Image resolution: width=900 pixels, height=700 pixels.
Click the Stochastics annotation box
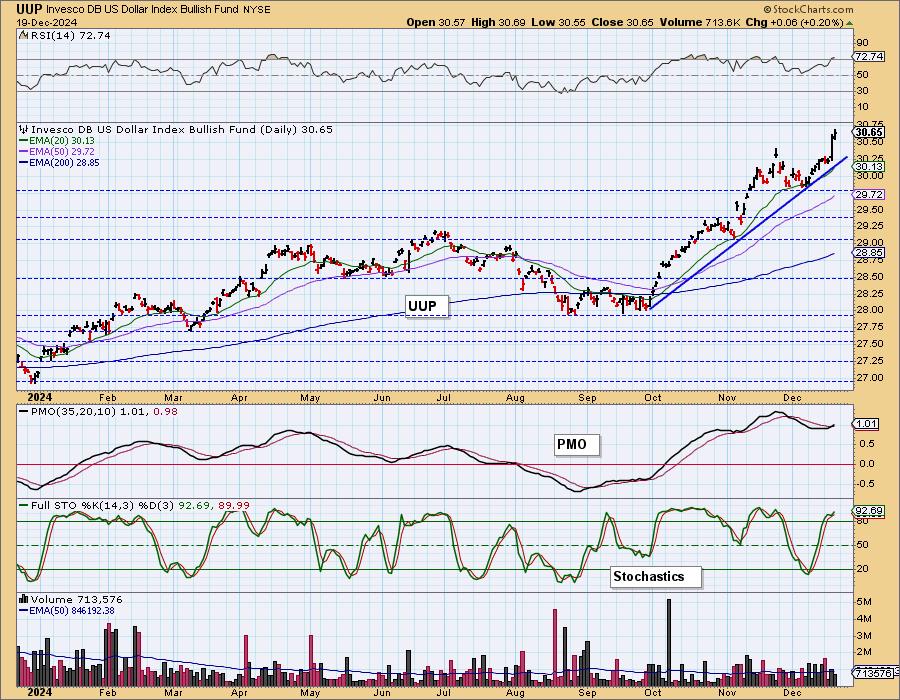(x=655, y=577)
